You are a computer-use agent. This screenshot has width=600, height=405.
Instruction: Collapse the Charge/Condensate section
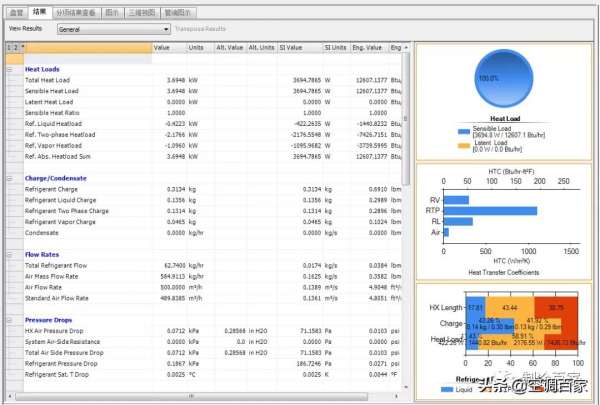click(9, 178)
